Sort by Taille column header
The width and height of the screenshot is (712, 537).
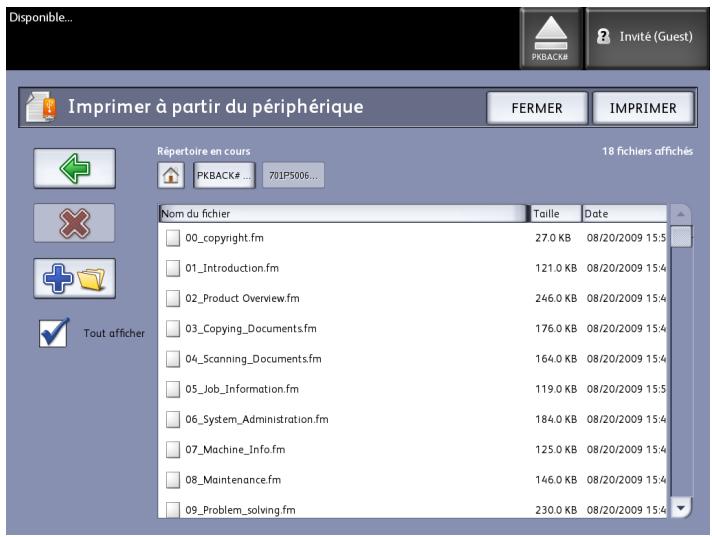[556, 213]
